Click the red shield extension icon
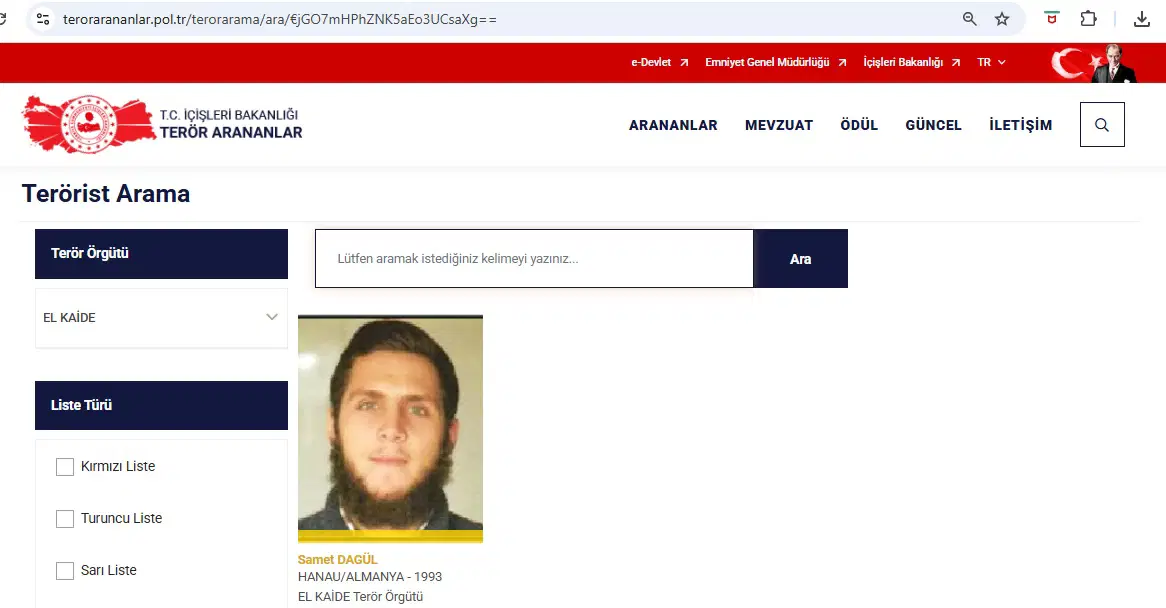This screenshot has height=608, width=1166. (x=1051, y=19)
